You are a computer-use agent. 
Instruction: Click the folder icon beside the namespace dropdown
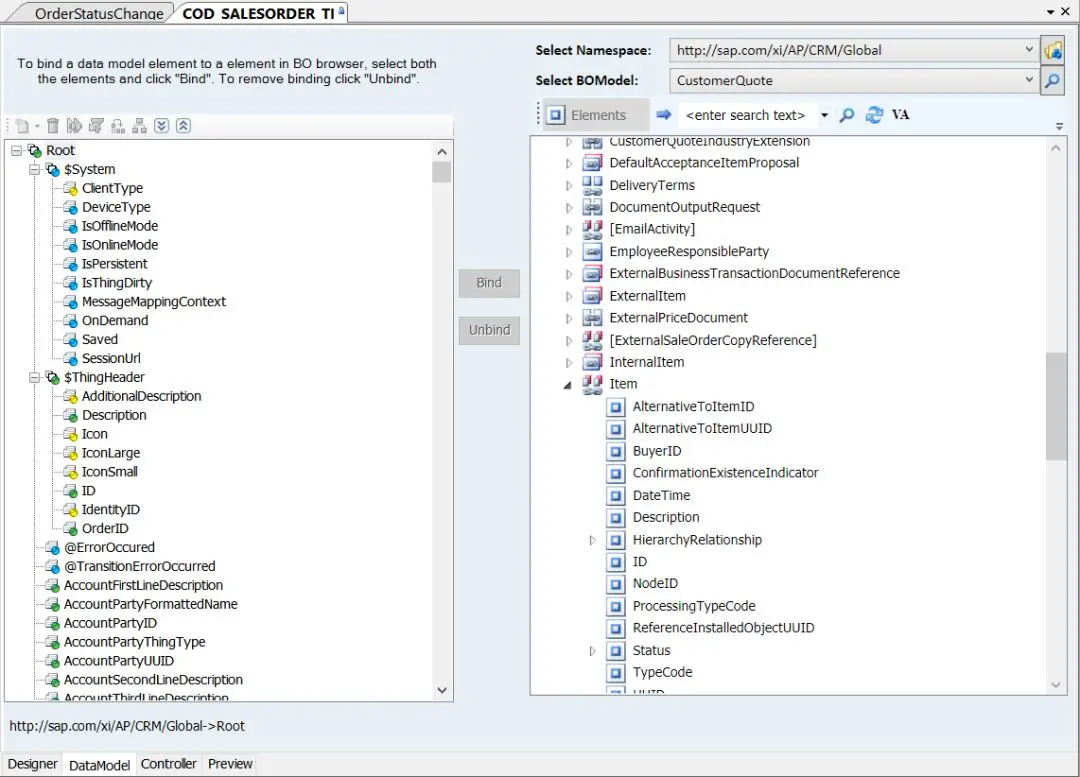(x=1052, y=50)
